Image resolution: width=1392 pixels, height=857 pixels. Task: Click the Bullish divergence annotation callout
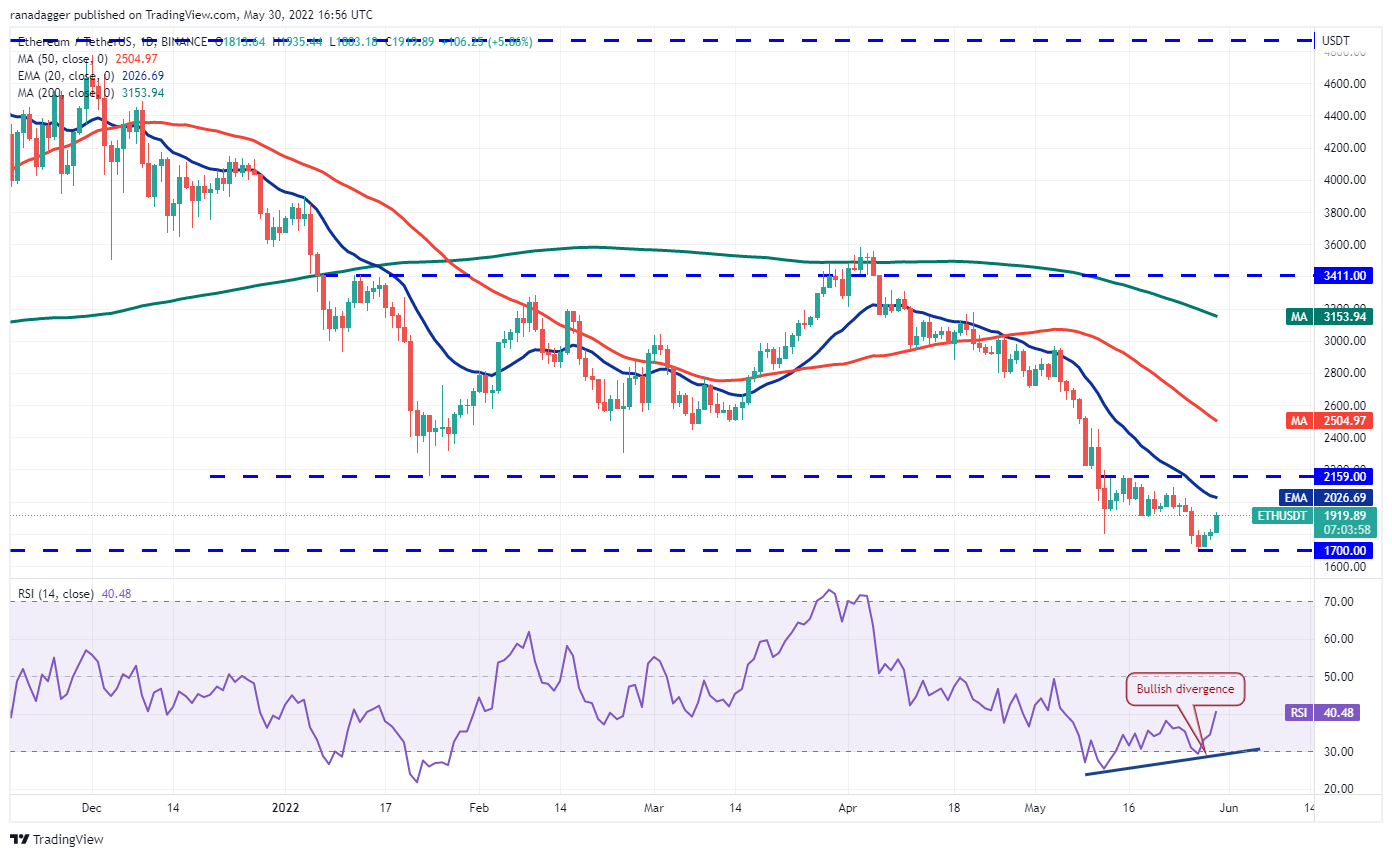pos(1185,689)
